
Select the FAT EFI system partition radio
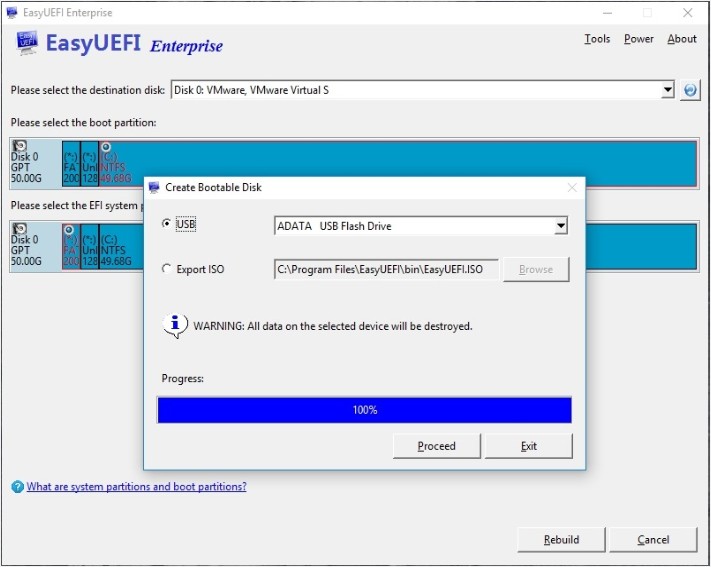68,230
